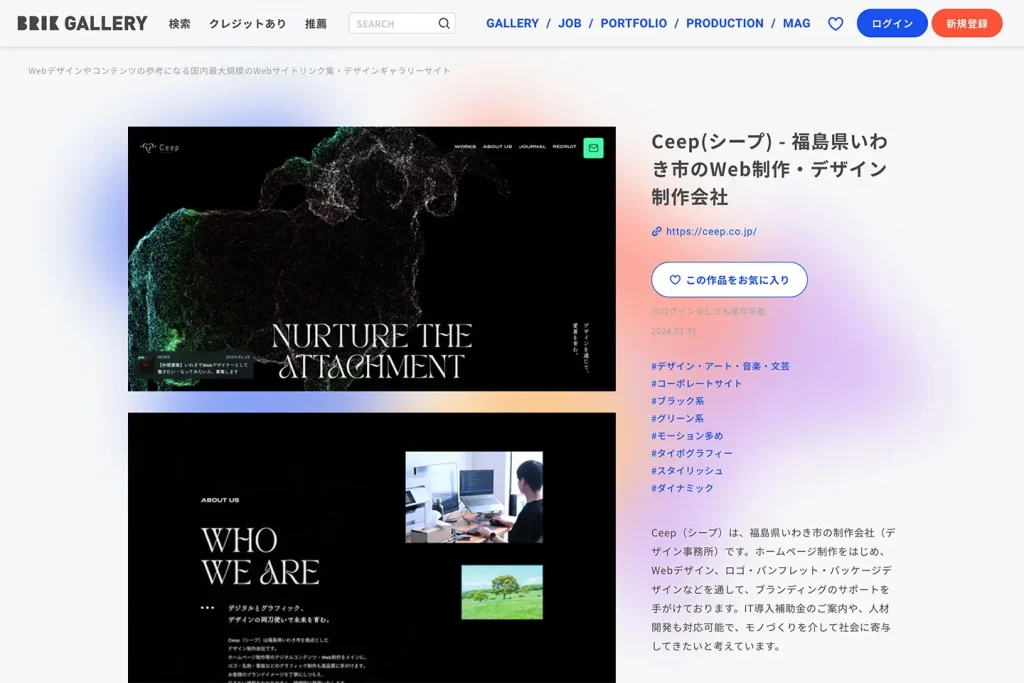
Task: Open the #タイポグラフィー tag
Action: coord(692,453)
